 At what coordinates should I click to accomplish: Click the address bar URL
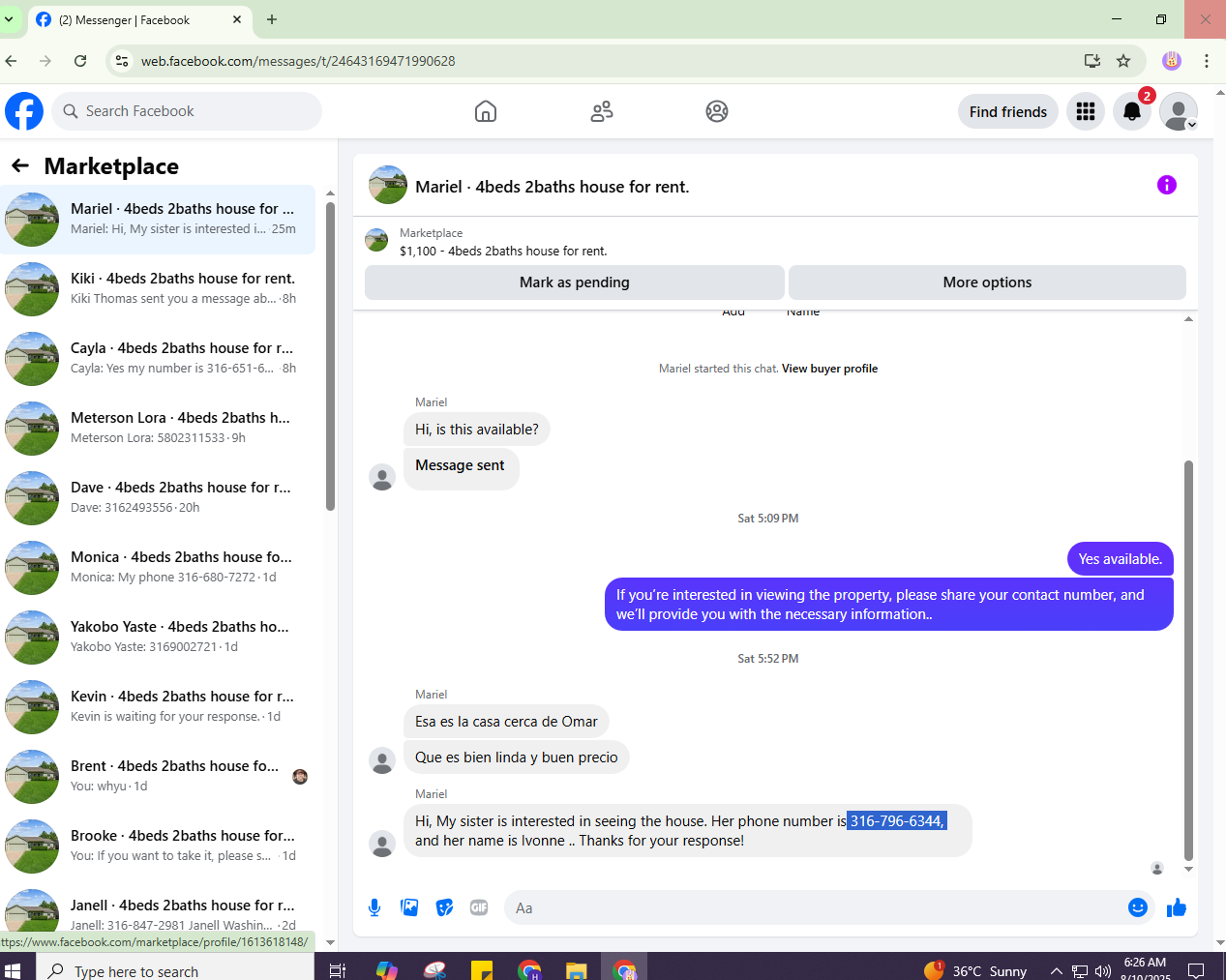[x=298, y=61]
